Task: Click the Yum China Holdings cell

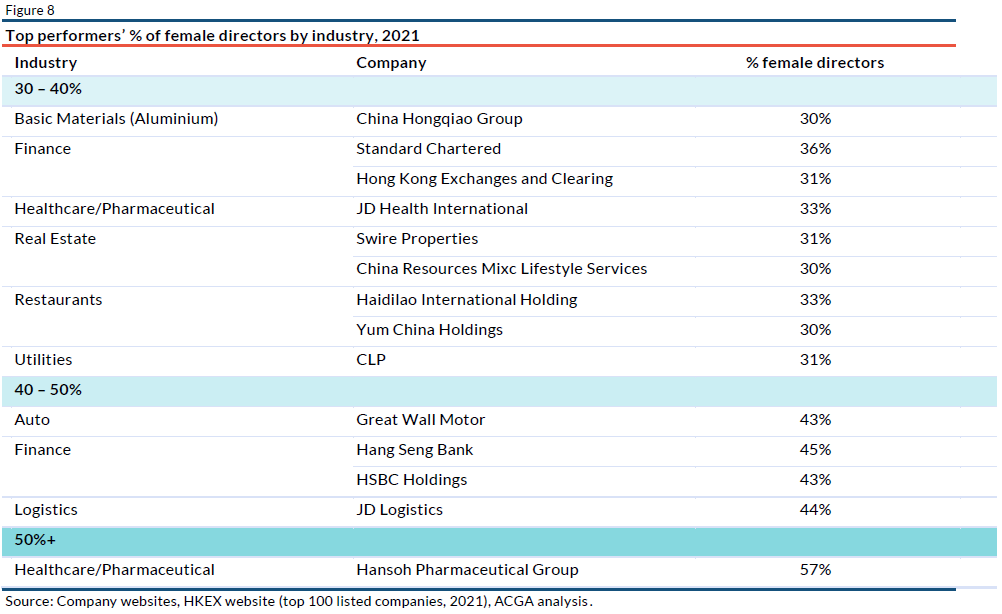Action: (429, 330)
